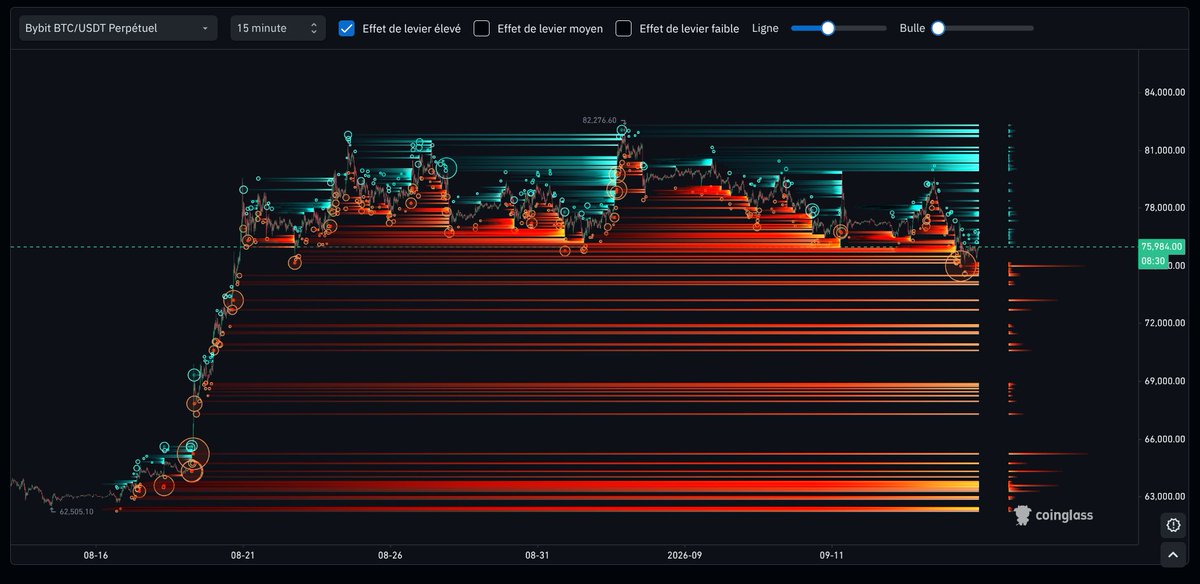Click the 62,505.10 low price label
This screenshot has height=584, width=1200.
coord(77,511)
